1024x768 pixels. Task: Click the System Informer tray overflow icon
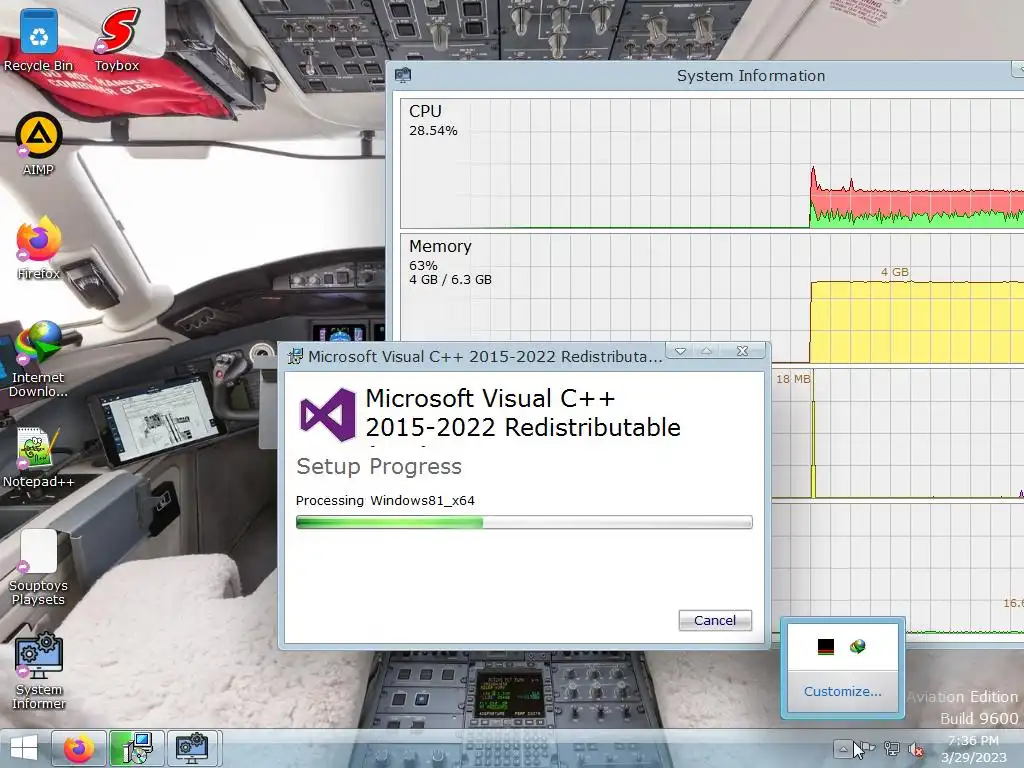point(825,647)
